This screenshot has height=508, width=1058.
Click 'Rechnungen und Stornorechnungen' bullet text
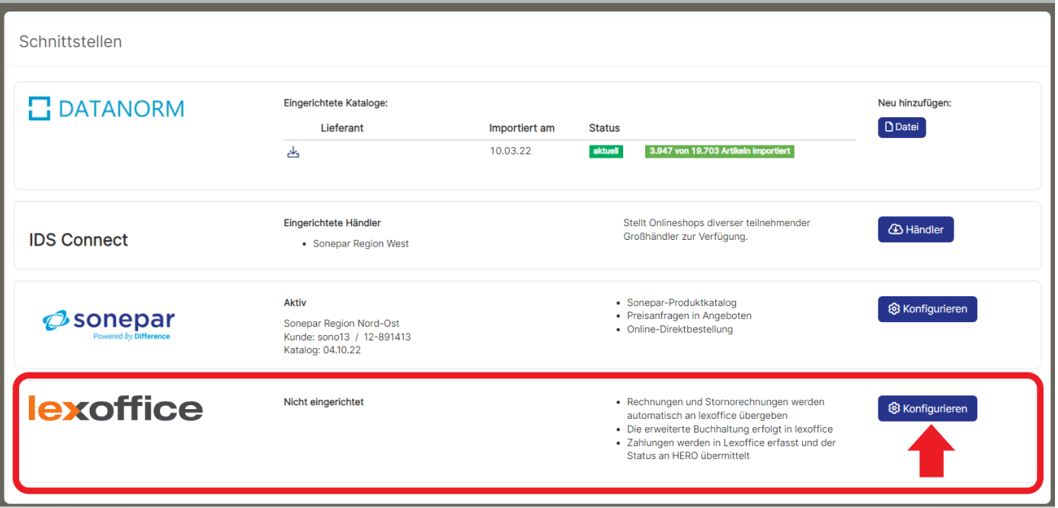tap(725, 408)
